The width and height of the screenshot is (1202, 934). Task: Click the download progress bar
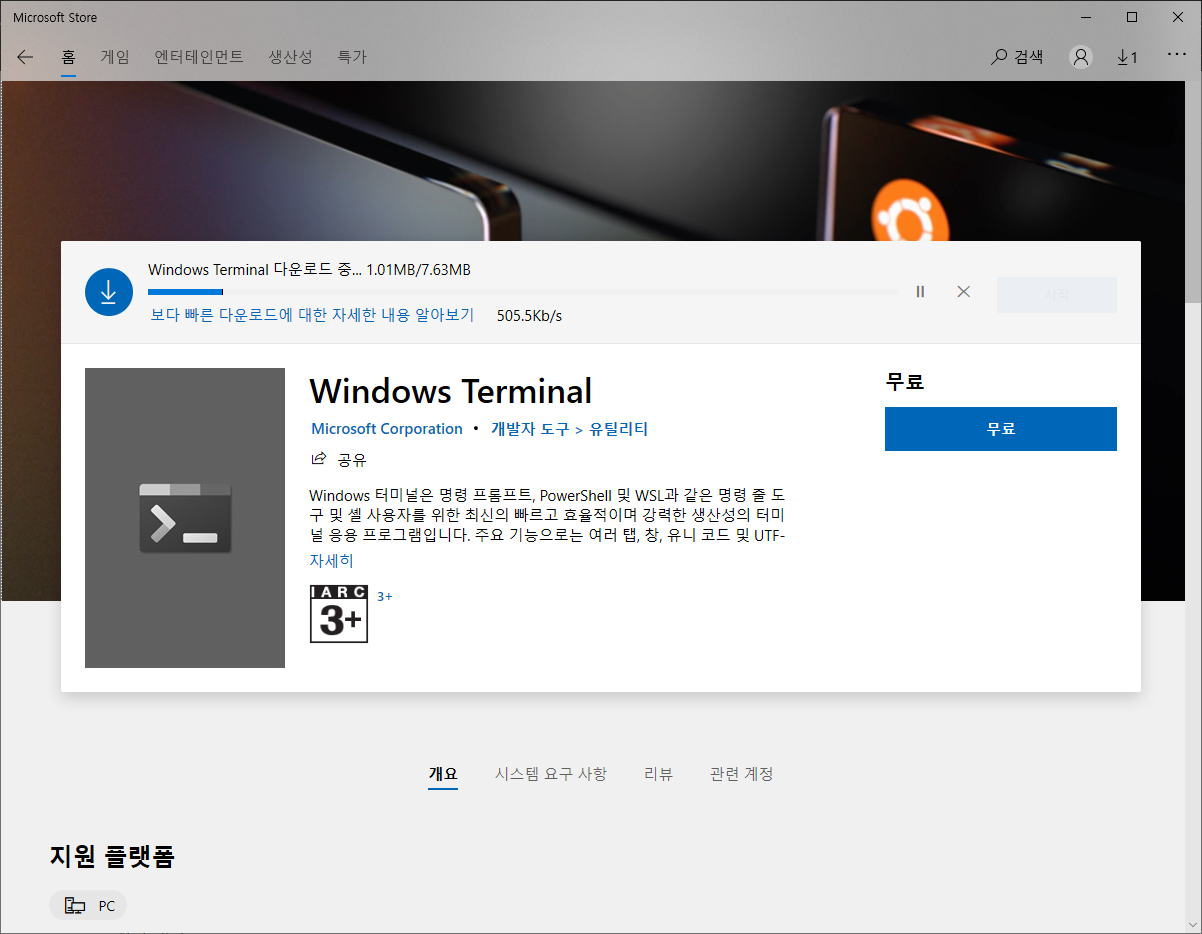click(523, 292)
